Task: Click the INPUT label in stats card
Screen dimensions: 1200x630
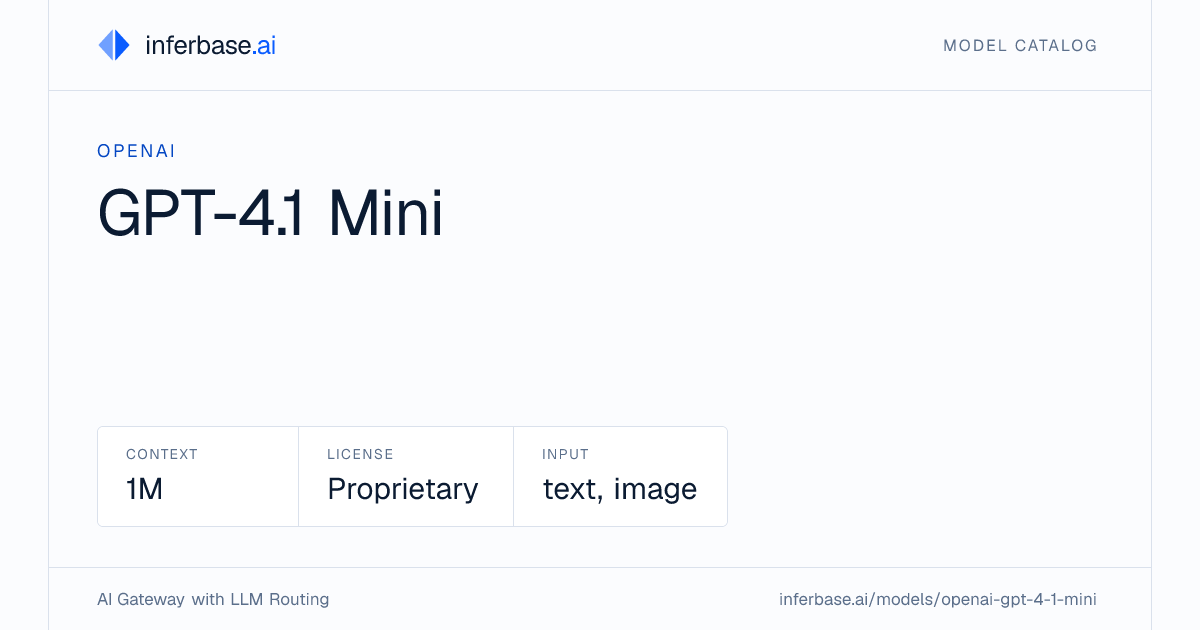Action: (565, 454)
